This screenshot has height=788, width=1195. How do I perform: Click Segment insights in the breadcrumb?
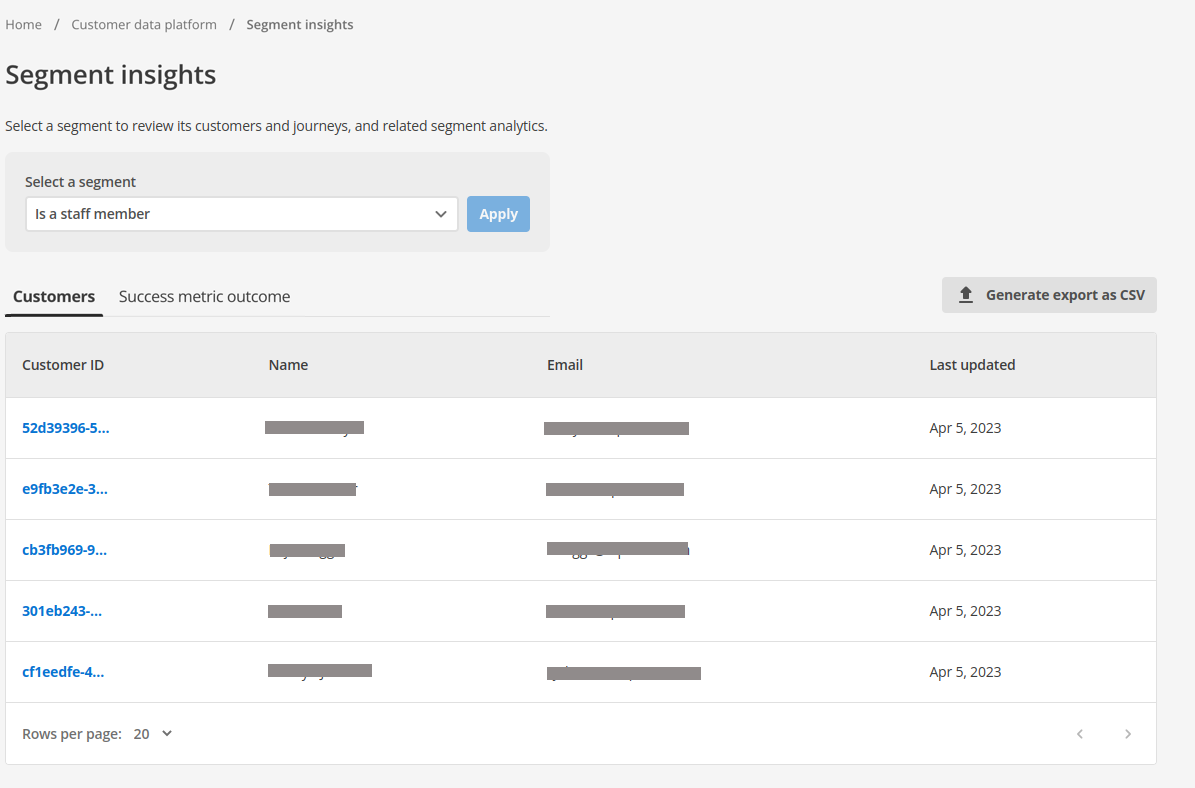tap(300, 24)
